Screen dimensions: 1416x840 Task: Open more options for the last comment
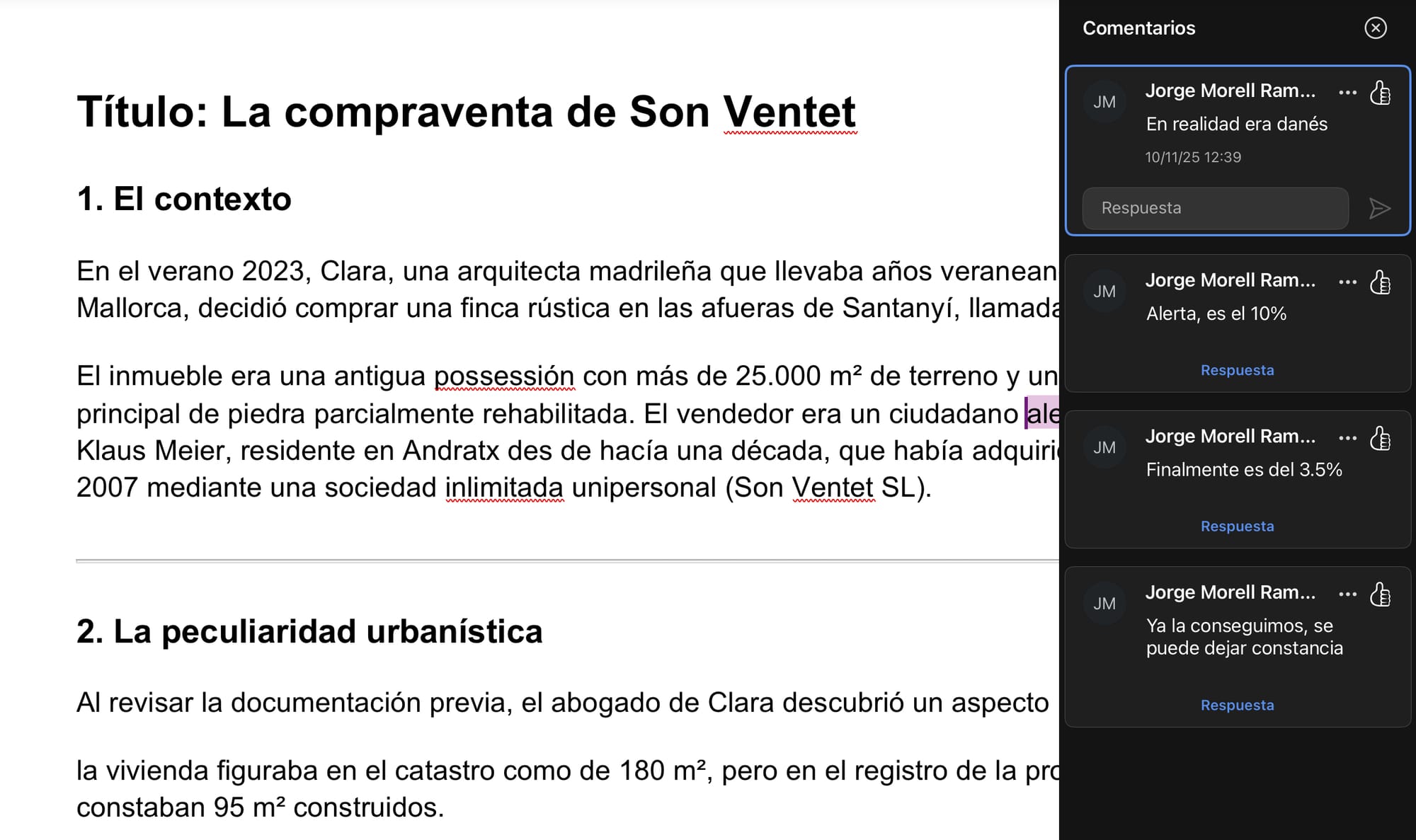tap(1347, 594)
